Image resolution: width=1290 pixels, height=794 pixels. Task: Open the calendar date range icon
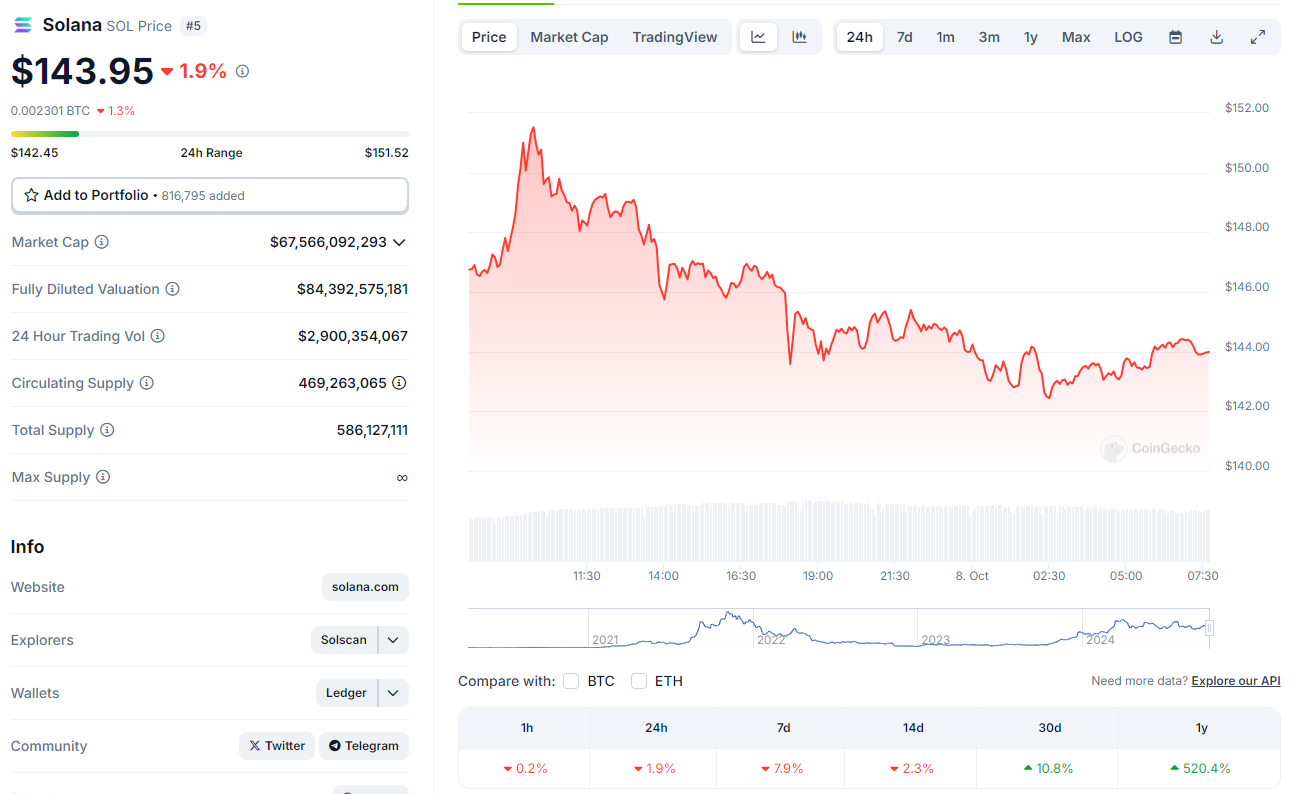(1176, 37)
